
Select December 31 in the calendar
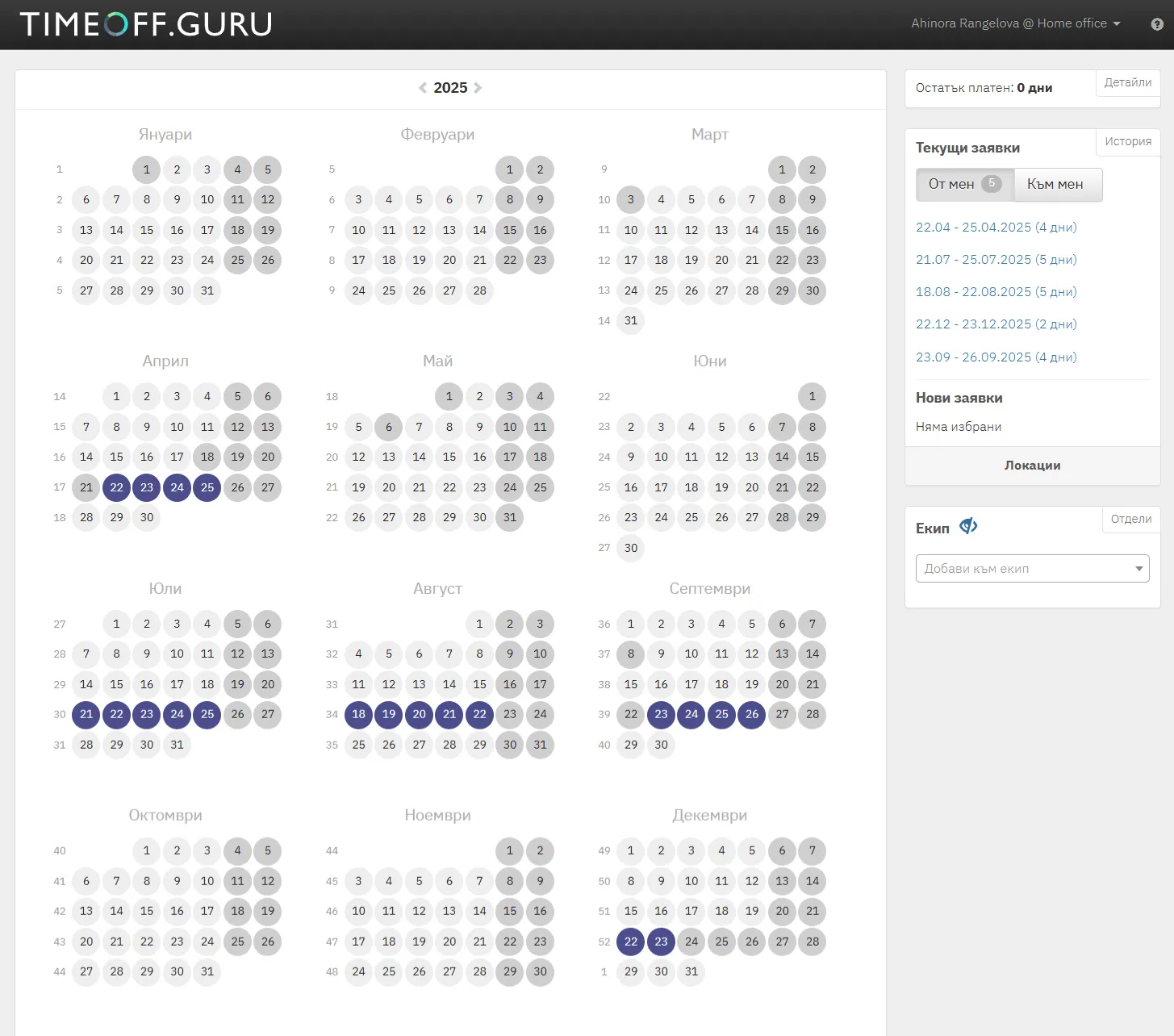[691, 971]
